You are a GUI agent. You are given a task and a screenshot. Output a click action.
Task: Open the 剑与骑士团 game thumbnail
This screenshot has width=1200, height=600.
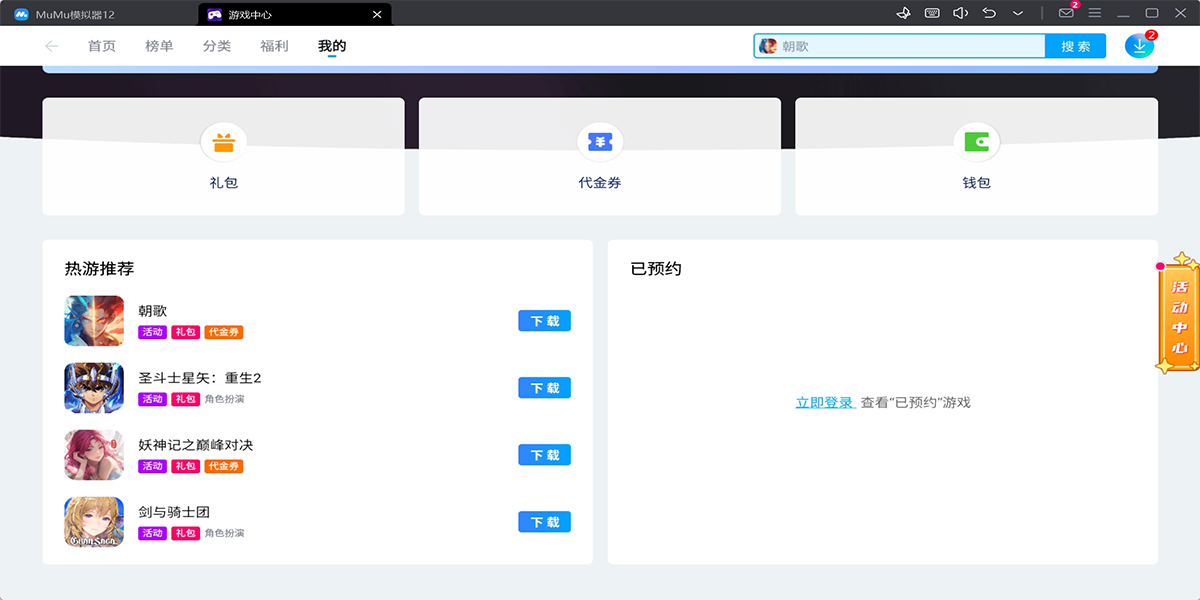coord(94,522)
